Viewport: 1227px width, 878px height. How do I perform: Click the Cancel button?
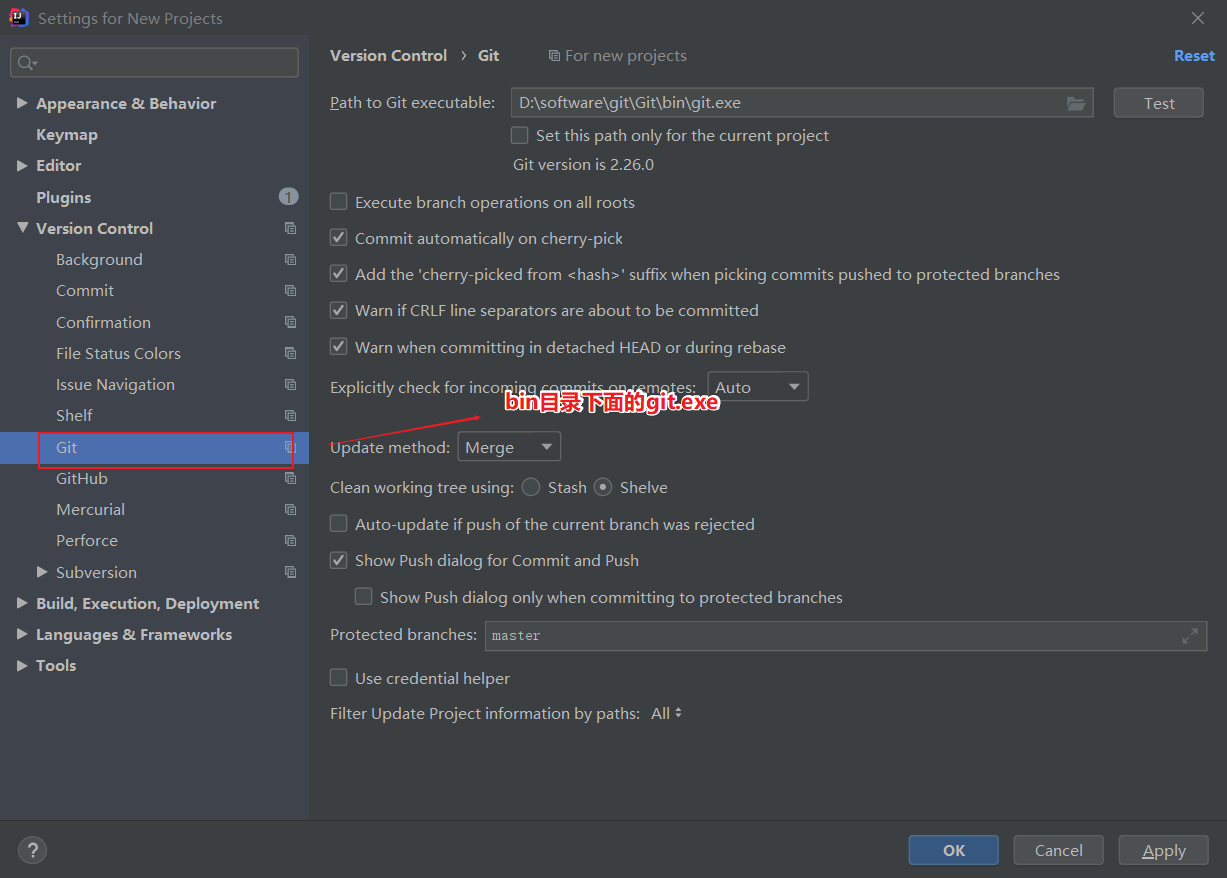(1058, 850)
